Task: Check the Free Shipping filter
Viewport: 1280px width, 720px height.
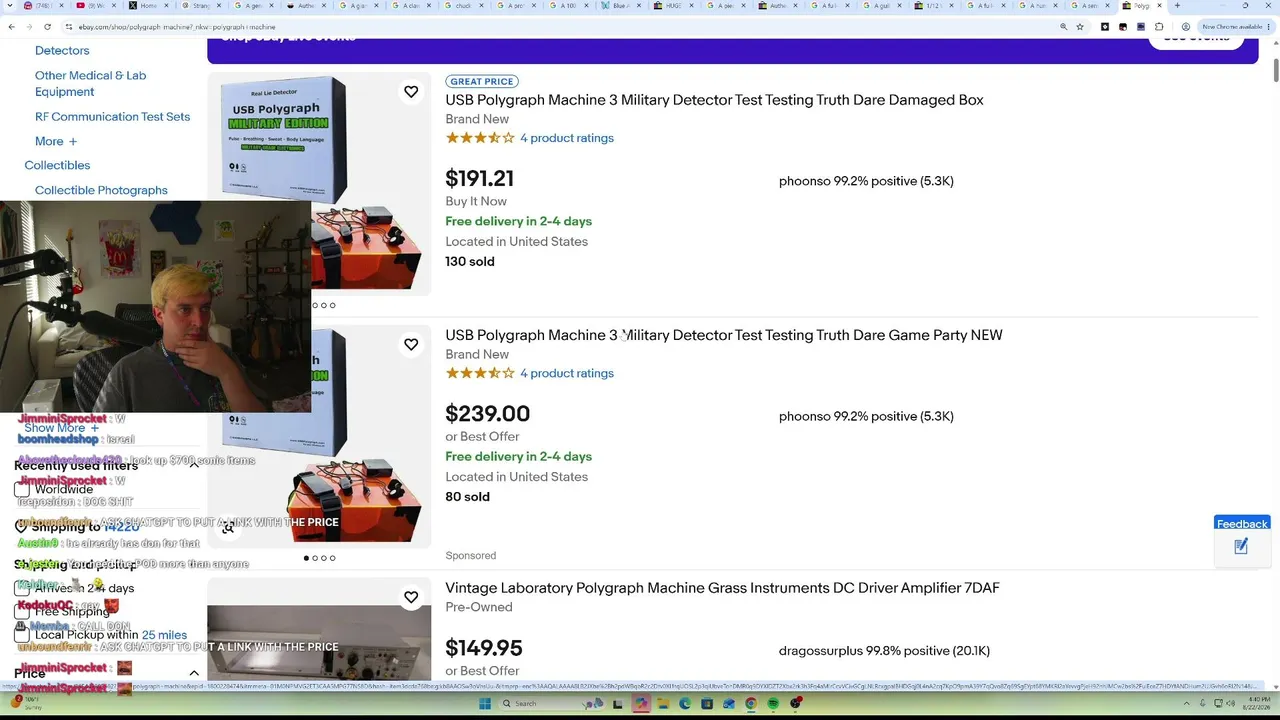Action: coord(22,612)
